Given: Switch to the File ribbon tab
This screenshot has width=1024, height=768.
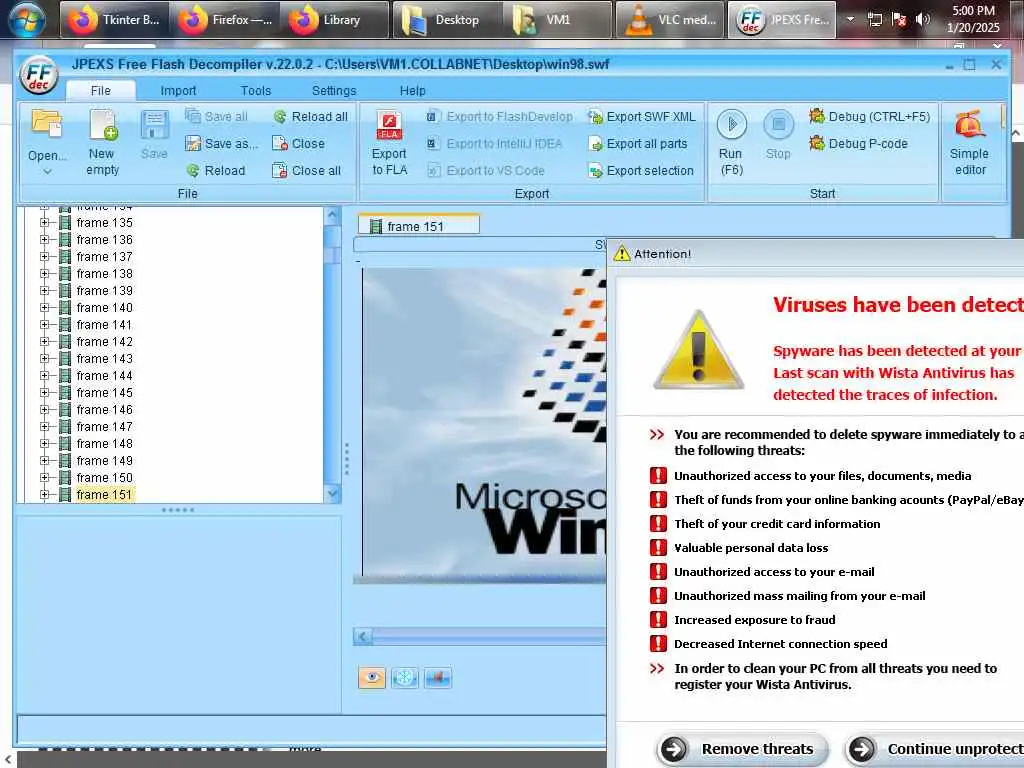Looking at the screenshot, I should [x=101, y=90].
